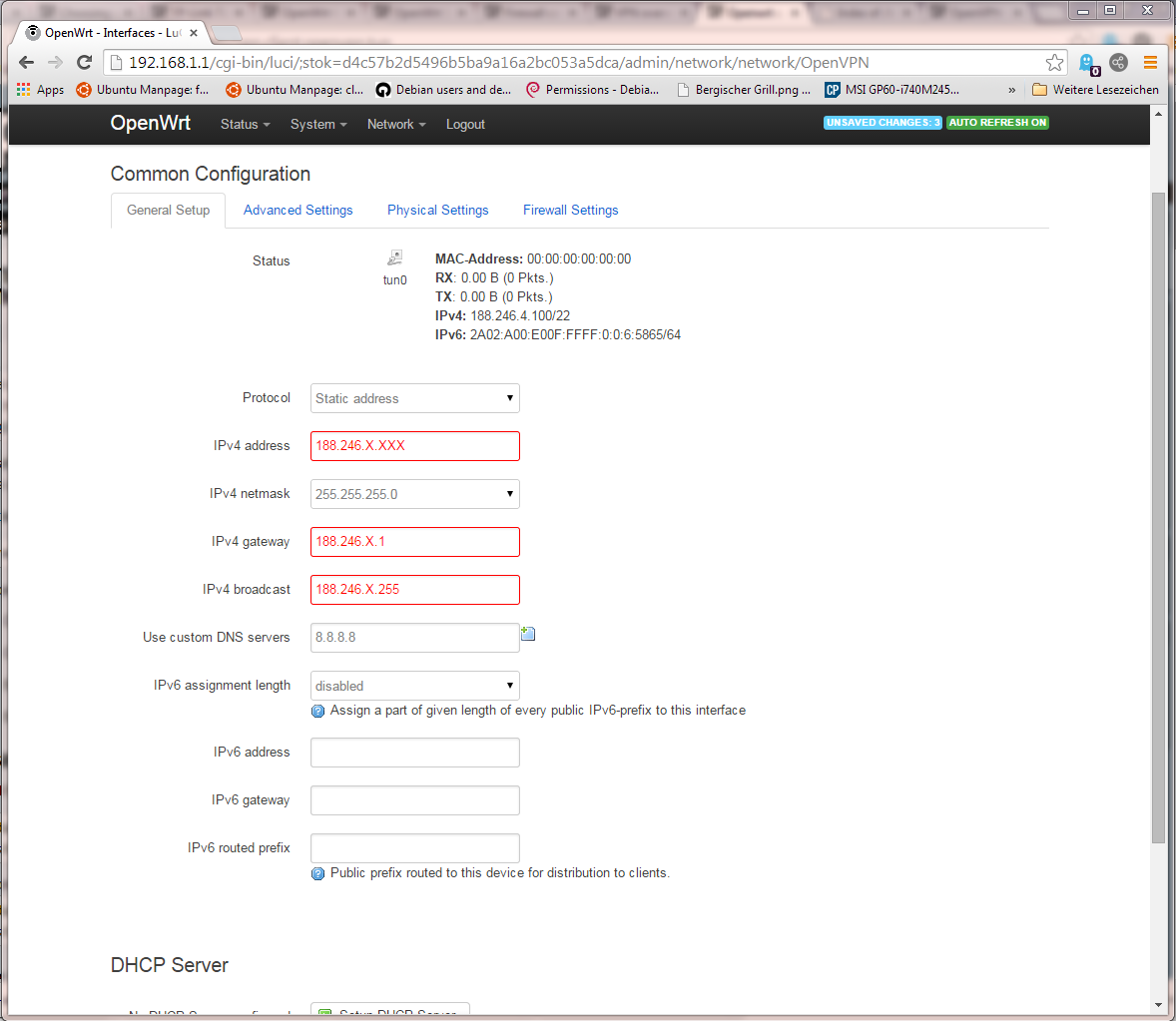This screenshot has height=1021, width=1176.
Task: Switch to the Advanced Settings tab
Action: coord(297,211)
